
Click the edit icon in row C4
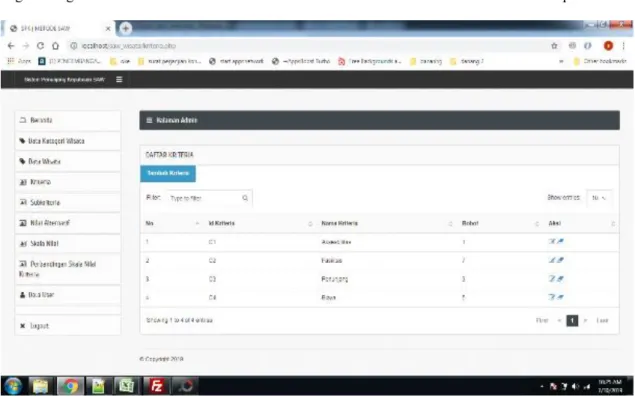point(552,297)
